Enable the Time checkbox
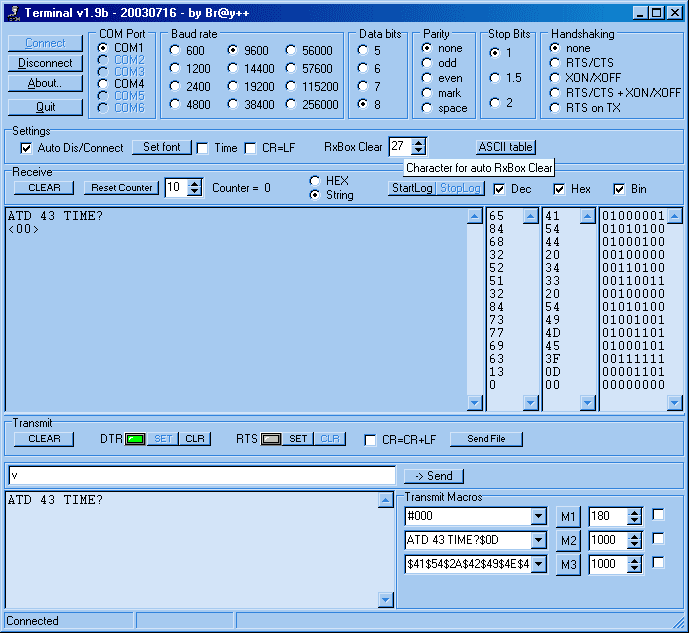This screenshot has width=689, height=633. [203, 148]
